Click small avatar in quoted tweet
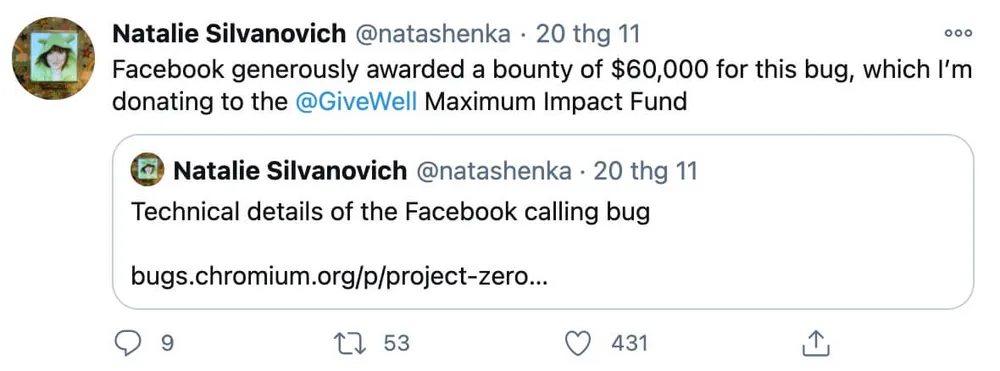Screen dimensions: 1000x371 click(147, 170)
